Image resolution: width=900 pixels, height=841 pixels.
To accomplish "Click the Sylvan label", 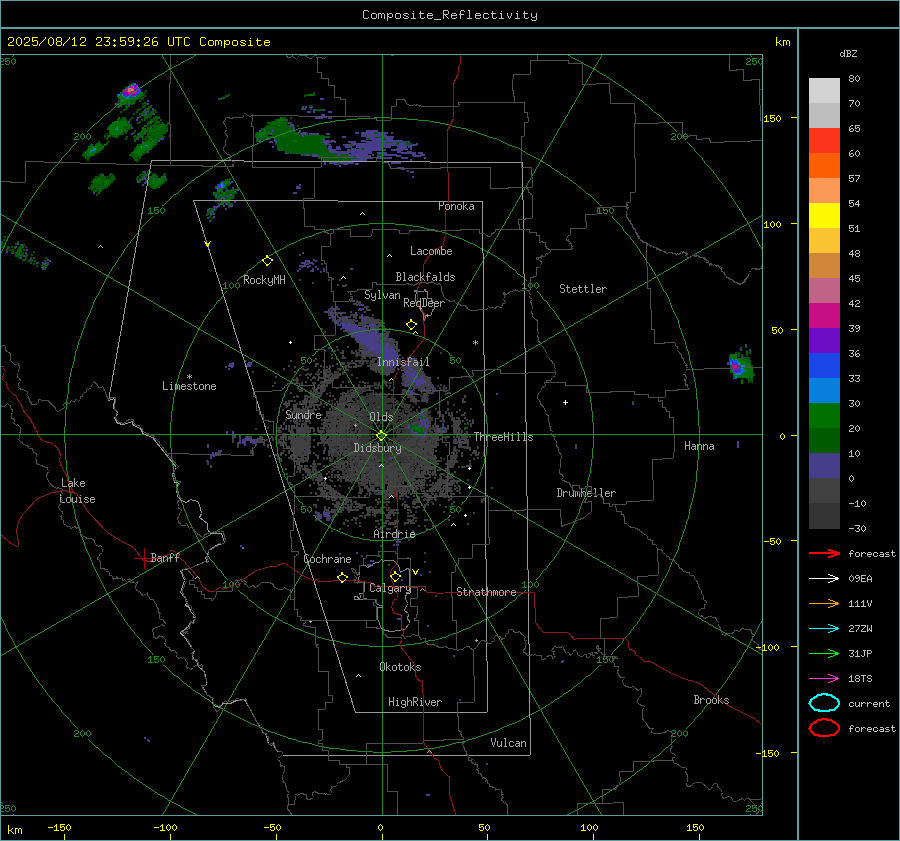I will point(382,295).
